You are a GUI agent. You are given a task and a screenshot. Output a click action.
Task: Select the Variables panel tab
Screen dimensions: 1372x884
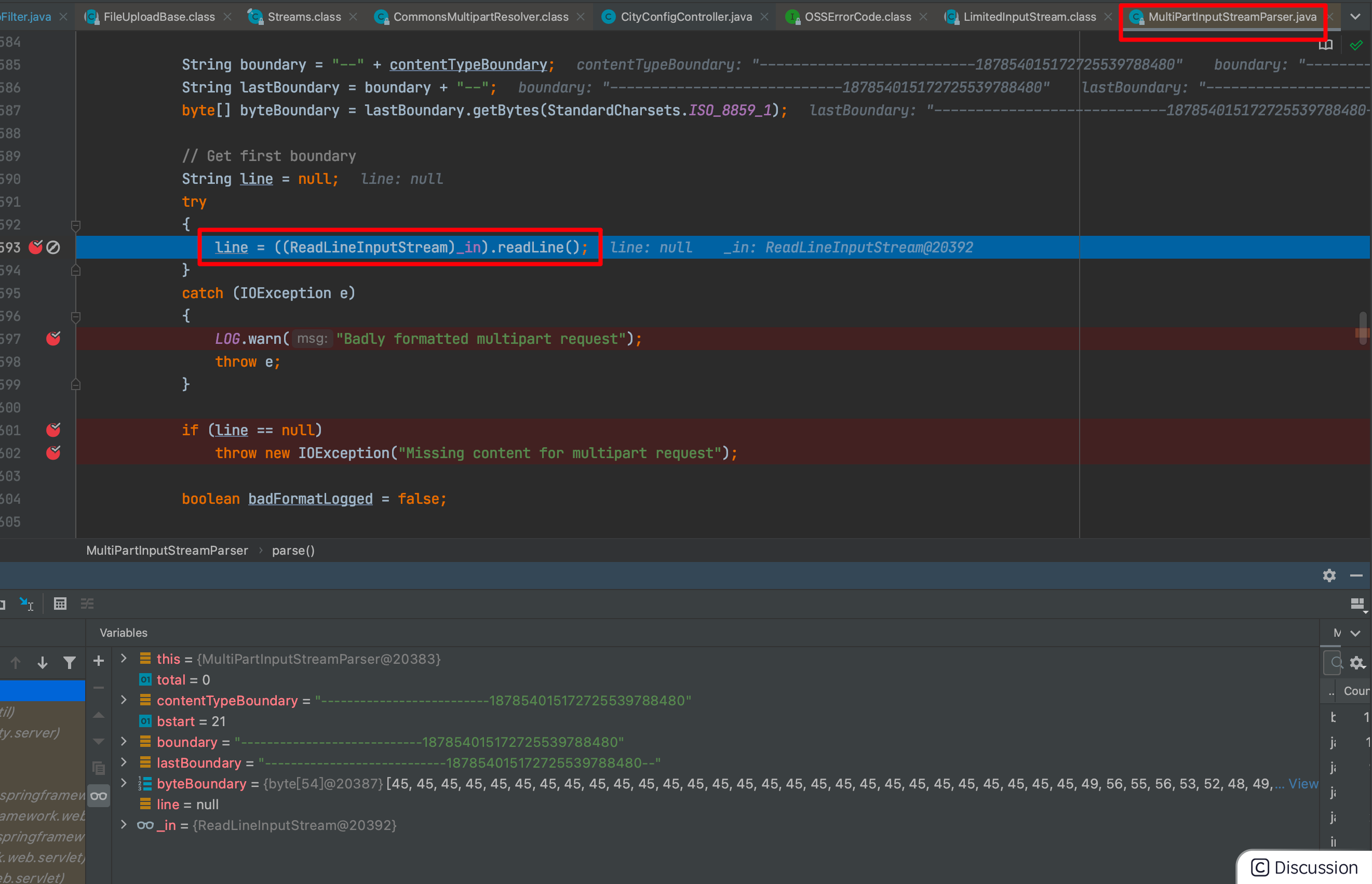[x=124, y=633]
